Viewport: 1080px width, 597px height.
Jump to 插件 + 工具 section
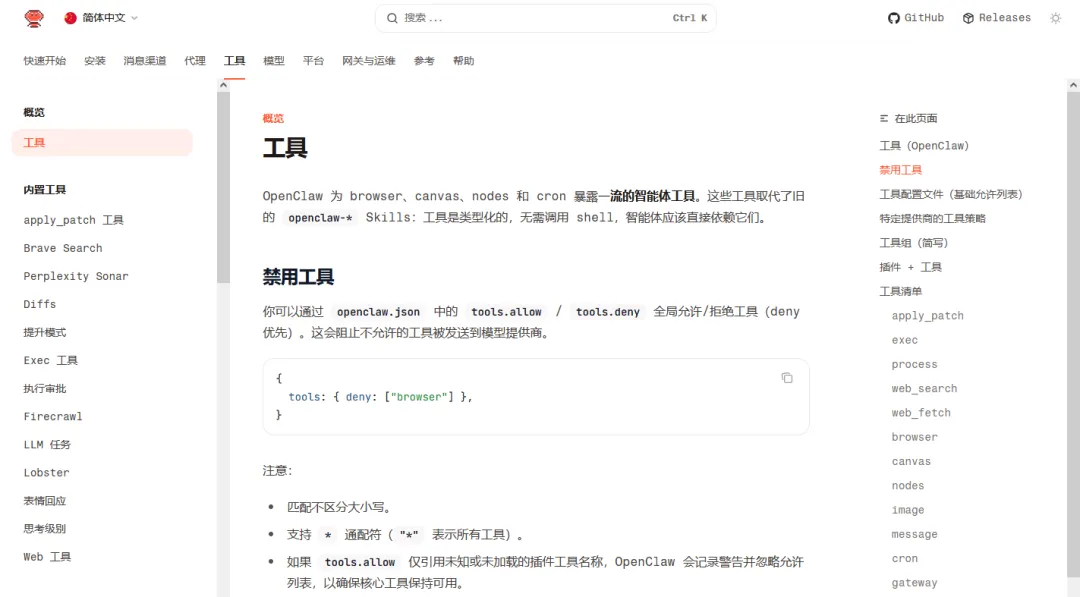click(x=911, y=267)
